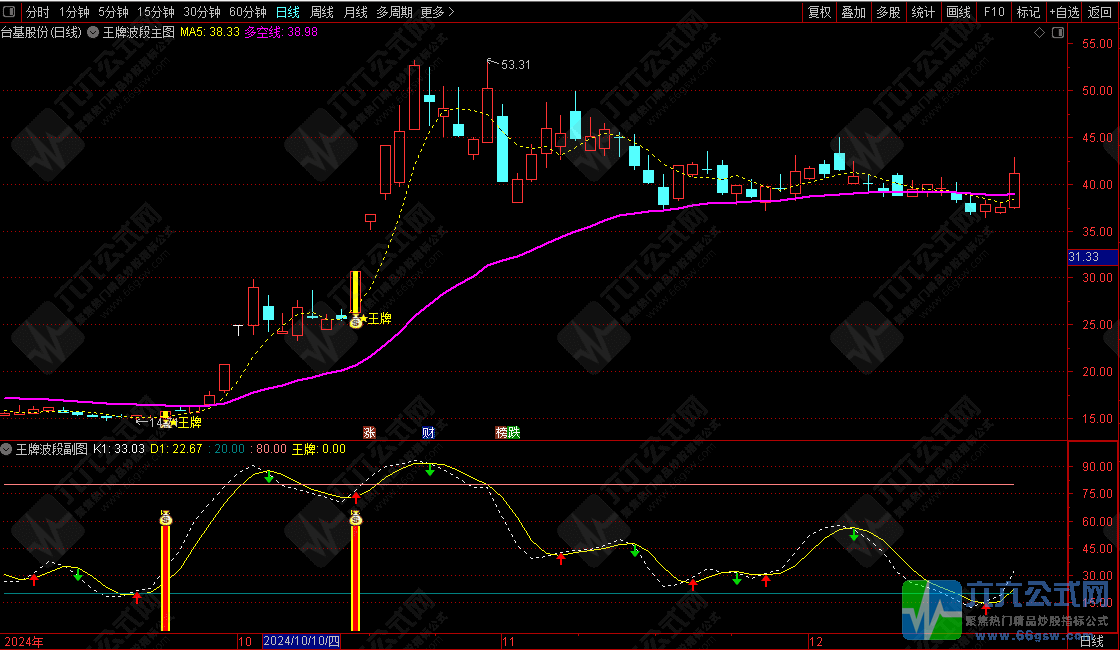Click the 榜跌 marker icon on chart
The height and width of the screenshot is (650, 1120).
point(508,432)
